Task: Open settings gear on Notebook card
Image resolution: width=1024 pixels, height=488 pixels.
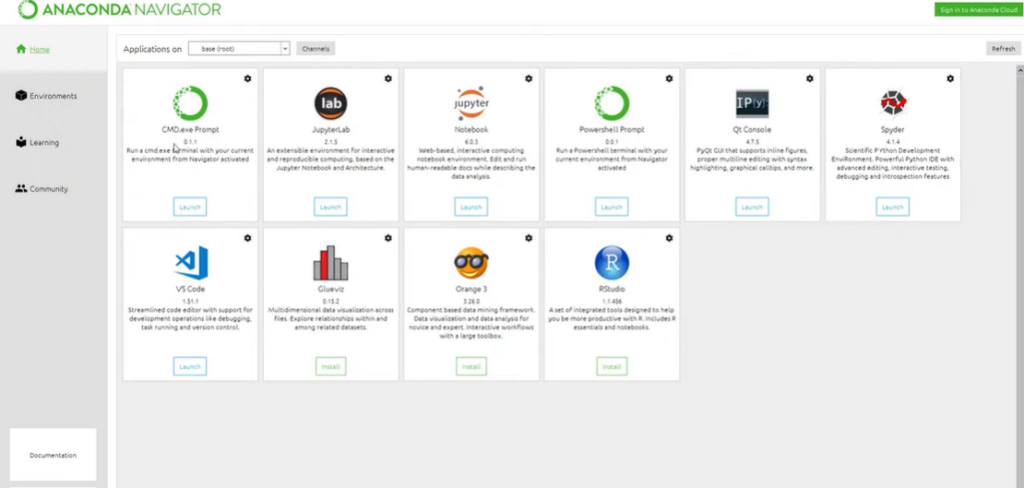Action: tap(528, 78)
